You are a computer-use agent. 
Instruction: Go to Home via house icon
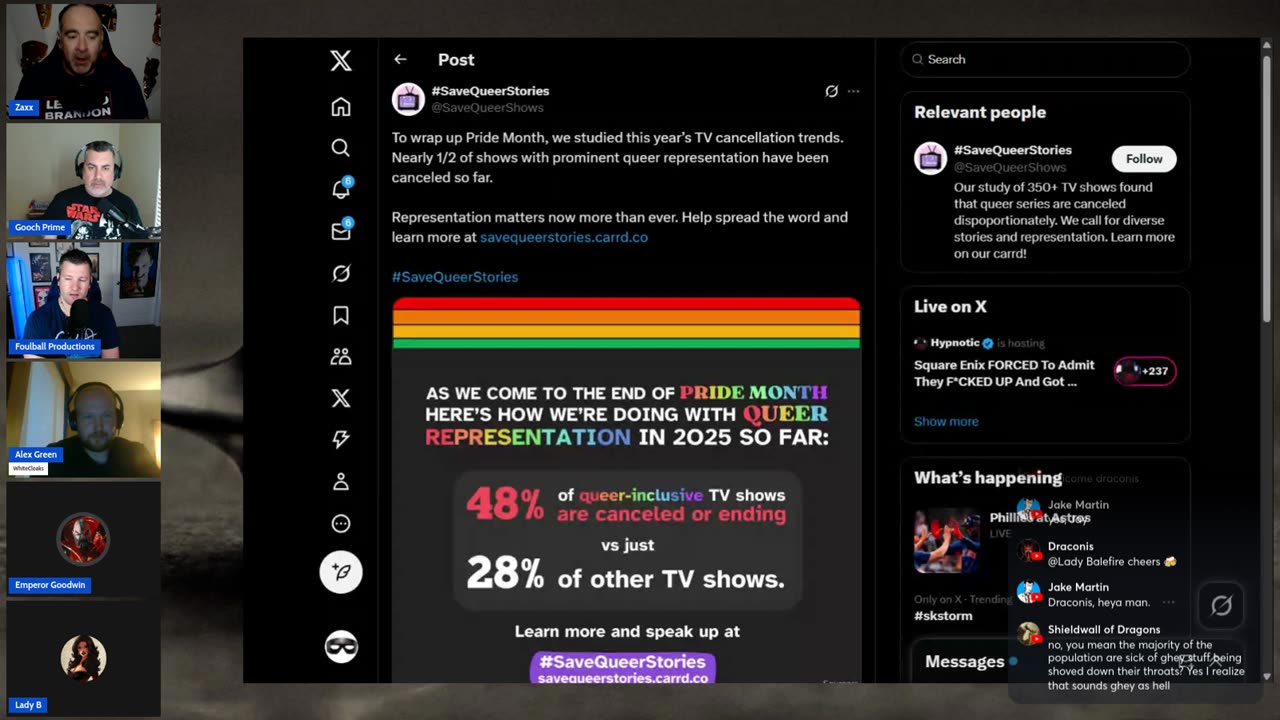(341, 107)
